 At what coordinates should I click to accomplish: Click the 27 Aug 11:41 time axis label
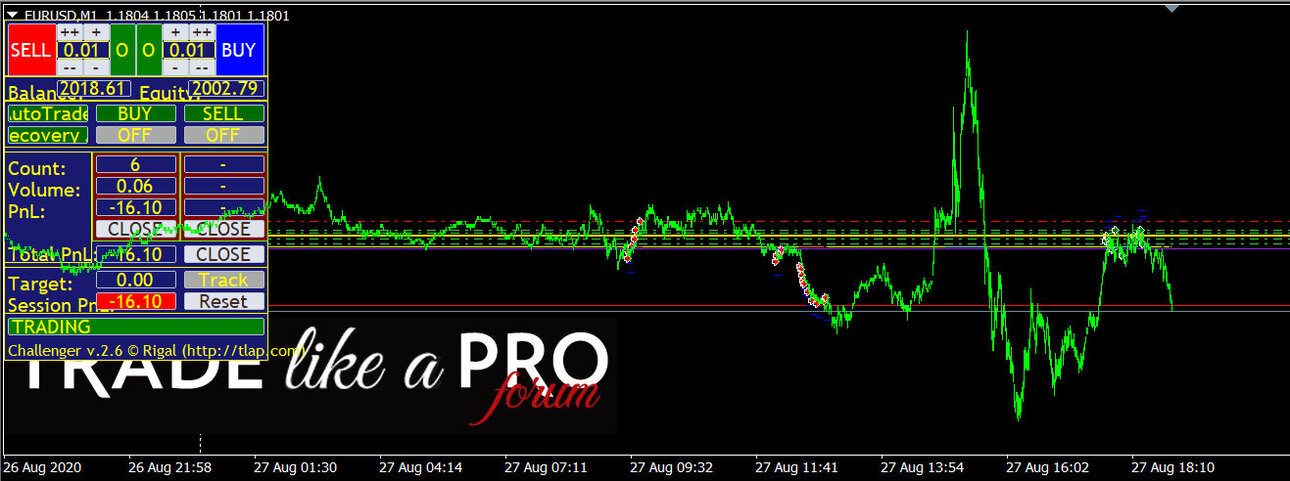click(797, 467)
